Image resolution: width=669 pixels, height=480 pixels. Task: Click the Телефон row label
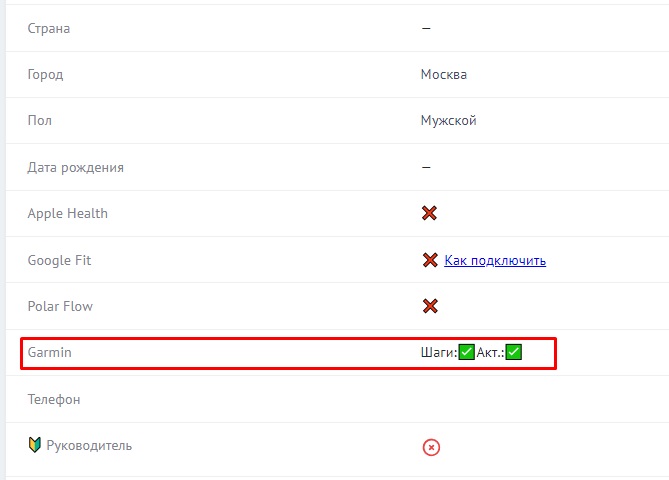click(54, 399)
